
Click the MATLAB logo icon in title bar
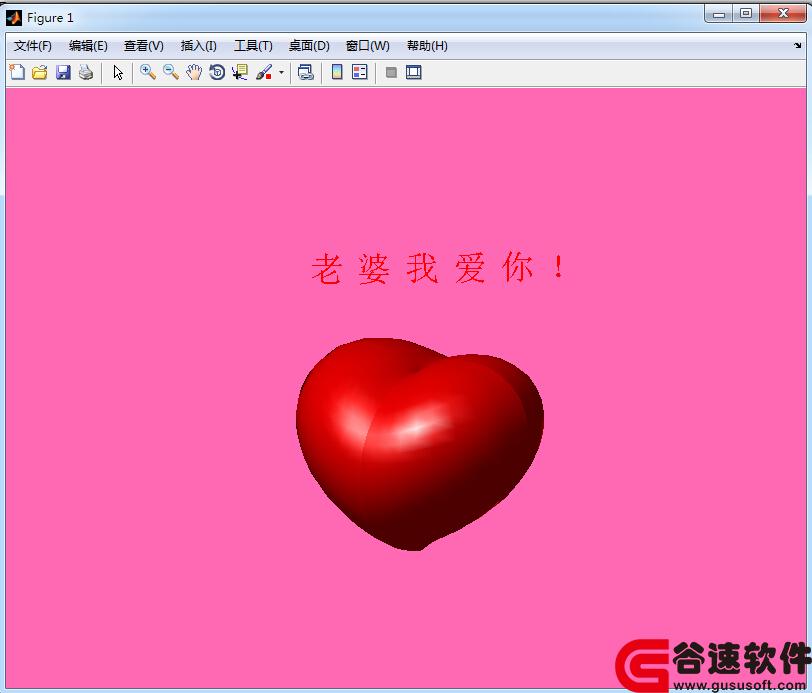point(14,18)
